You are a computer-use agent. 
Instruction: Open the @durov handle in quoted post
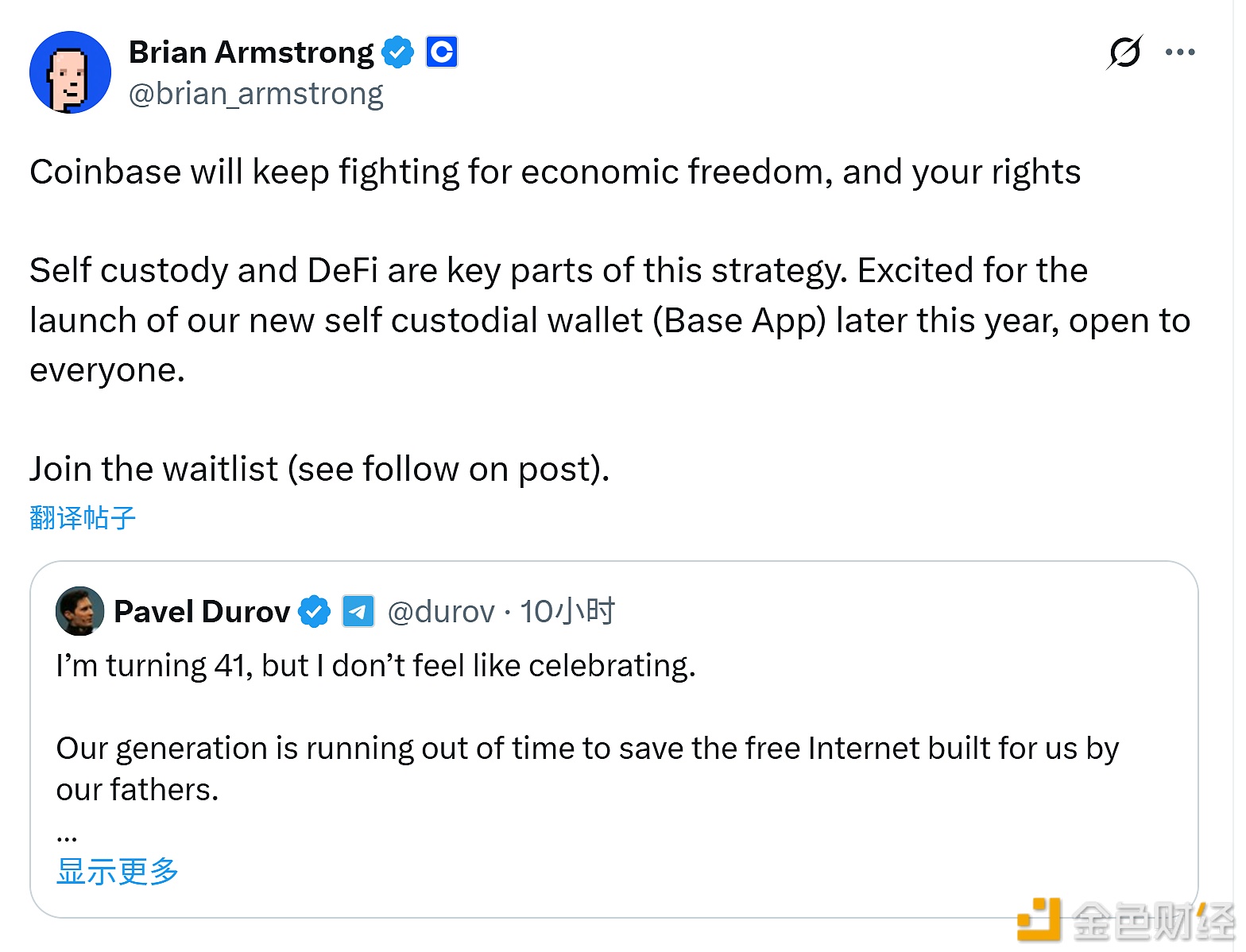pos(440,612)
